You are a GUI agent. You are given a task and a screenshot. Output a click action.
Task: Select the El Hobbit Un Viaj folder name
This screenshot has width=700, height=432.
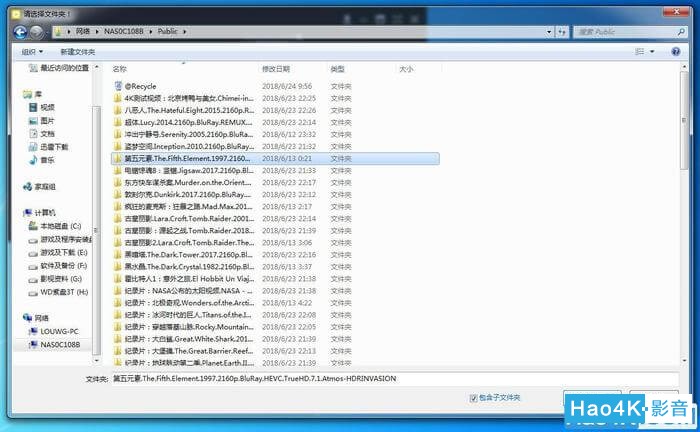(189, 278)
